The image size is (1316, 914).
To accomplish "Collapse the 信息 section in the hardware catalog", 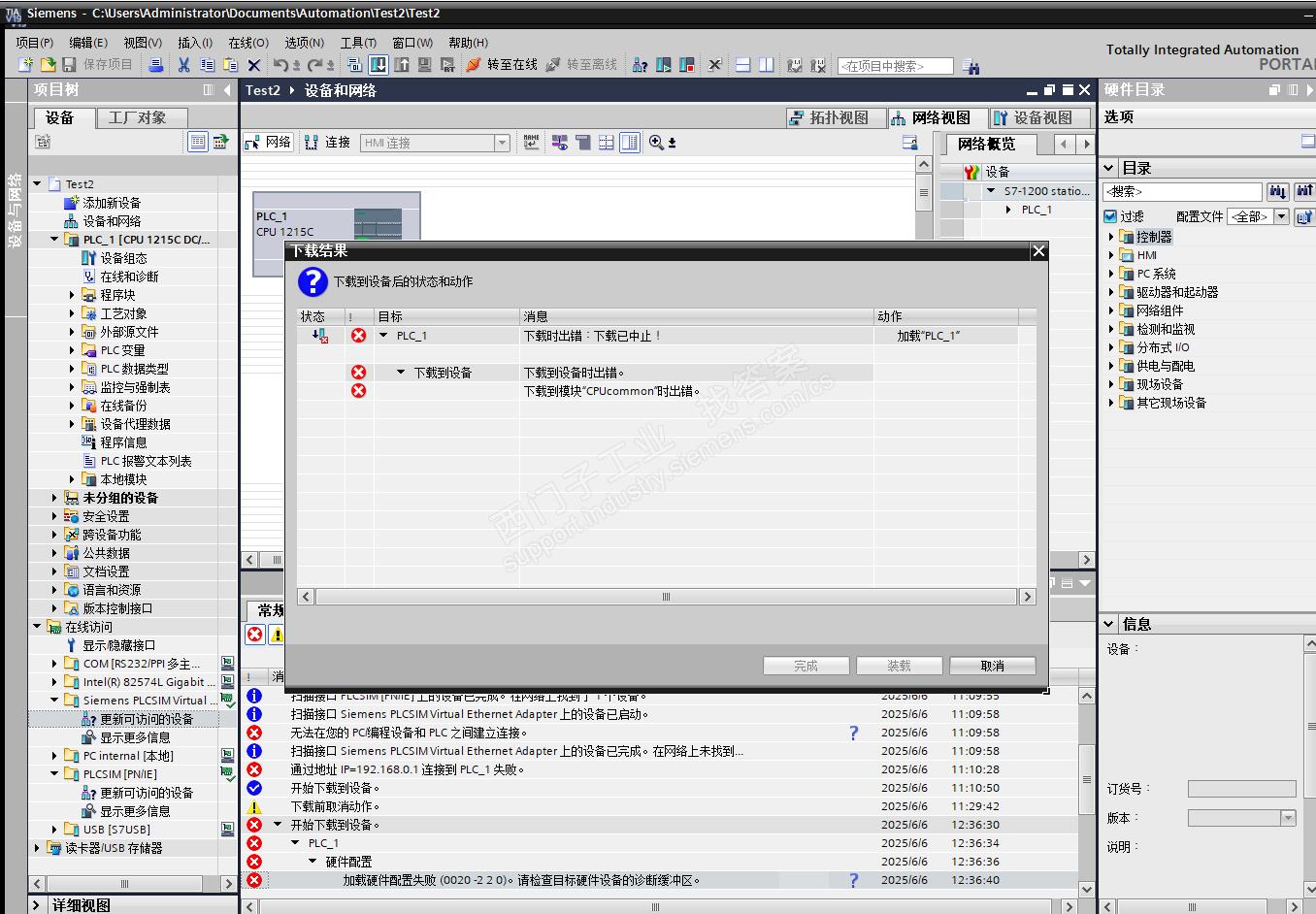I will (1109, 624).
